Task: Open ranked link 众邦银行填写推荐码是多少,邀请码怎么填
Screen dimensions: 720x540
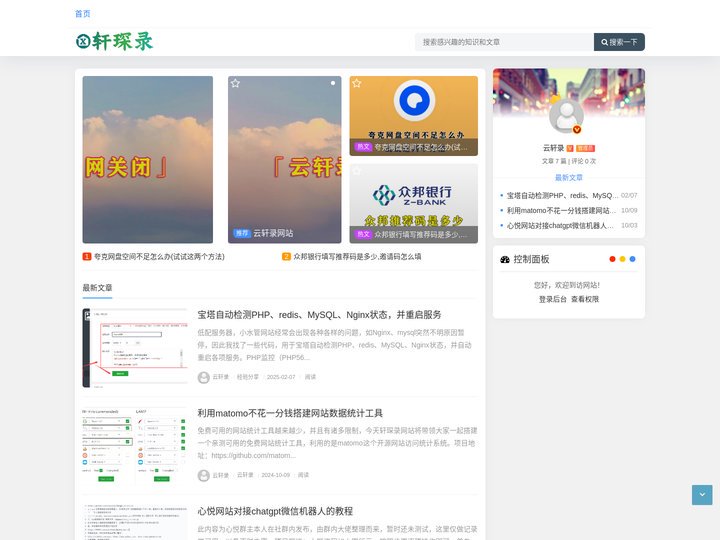Action: (x=357, y=257)
